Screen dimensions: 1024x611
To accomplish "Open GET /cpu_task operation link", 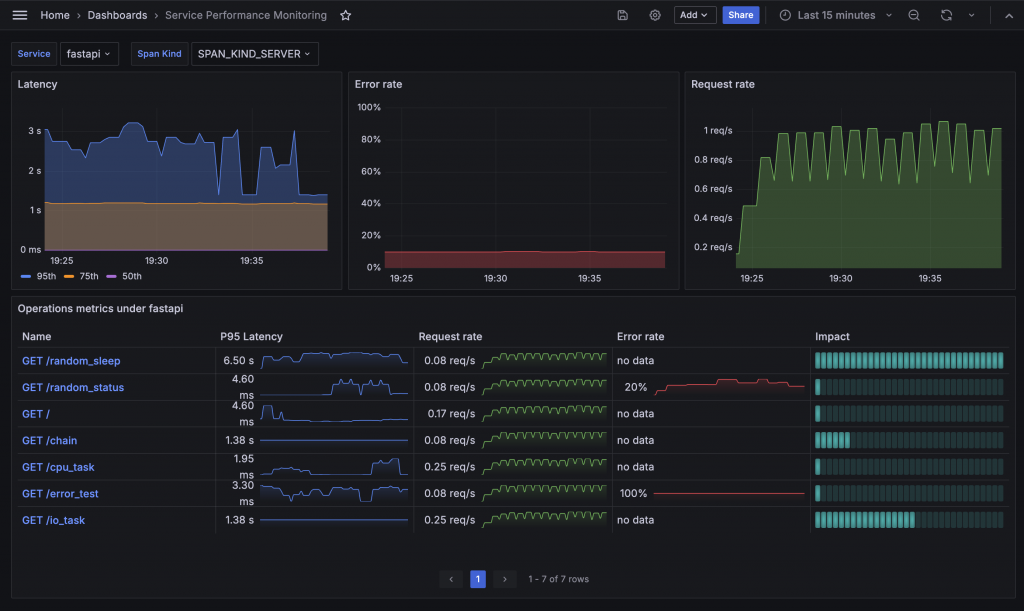I will pos(58,467).
